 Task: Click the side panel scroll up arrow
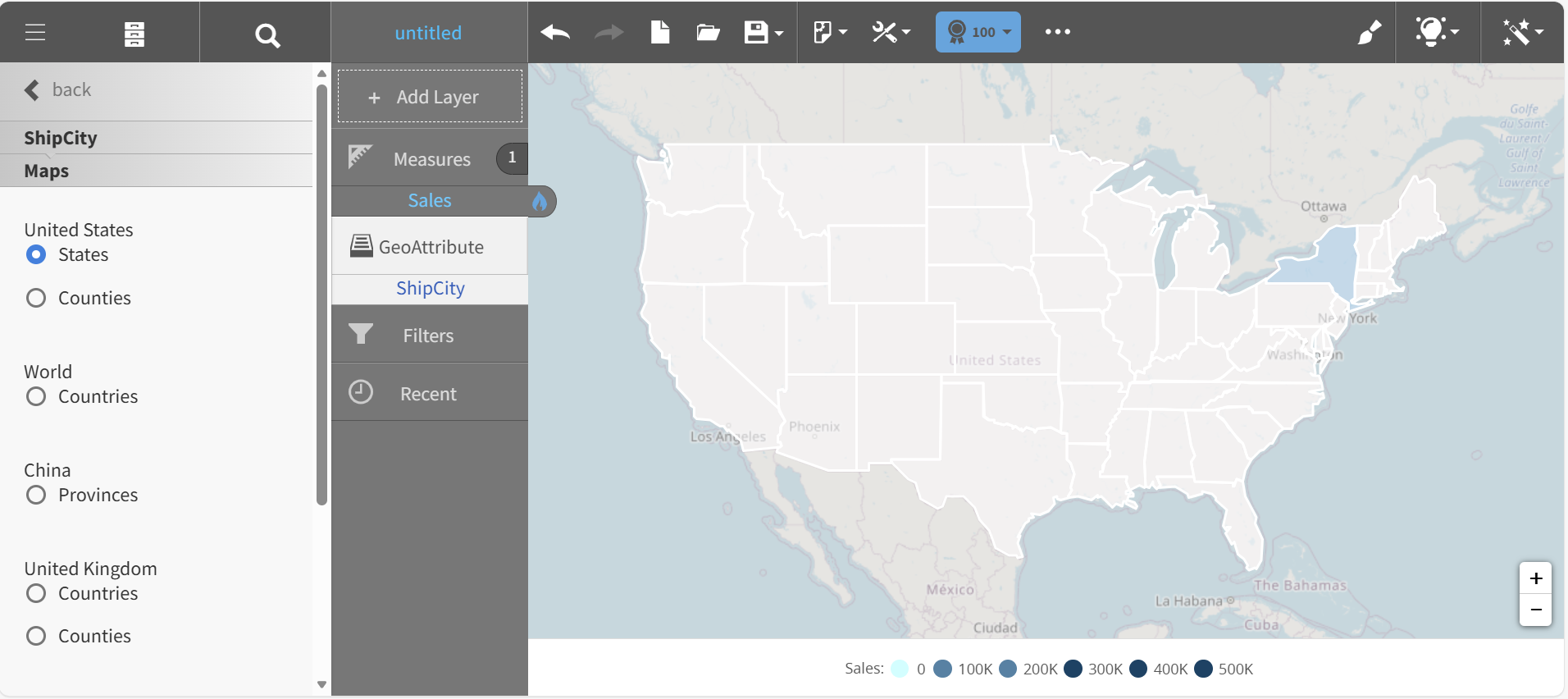[321, 74]
